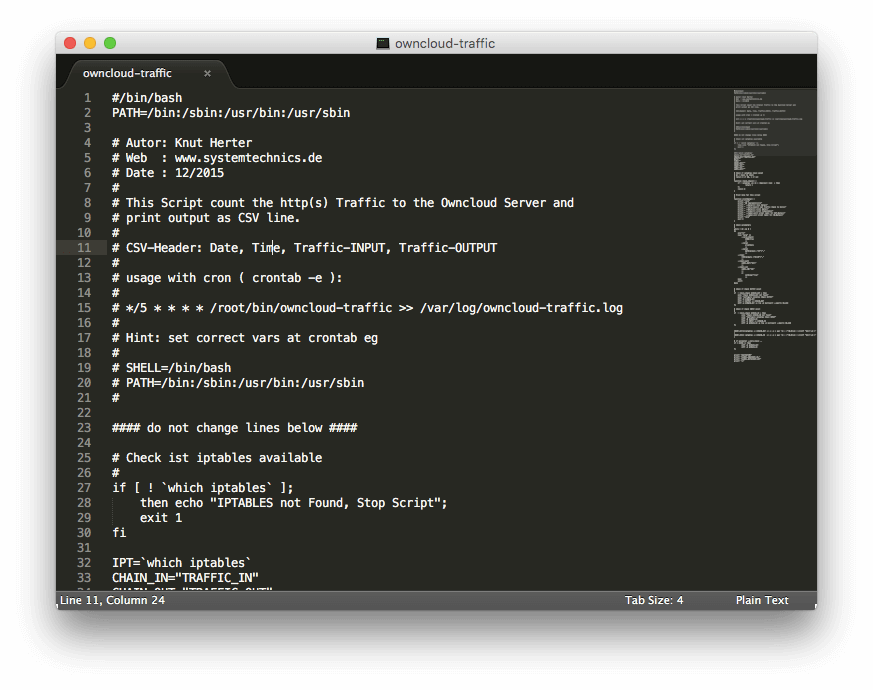
Task: Click the 'usage with cron ( crontab -e ):' line
Action: [227, 278]
